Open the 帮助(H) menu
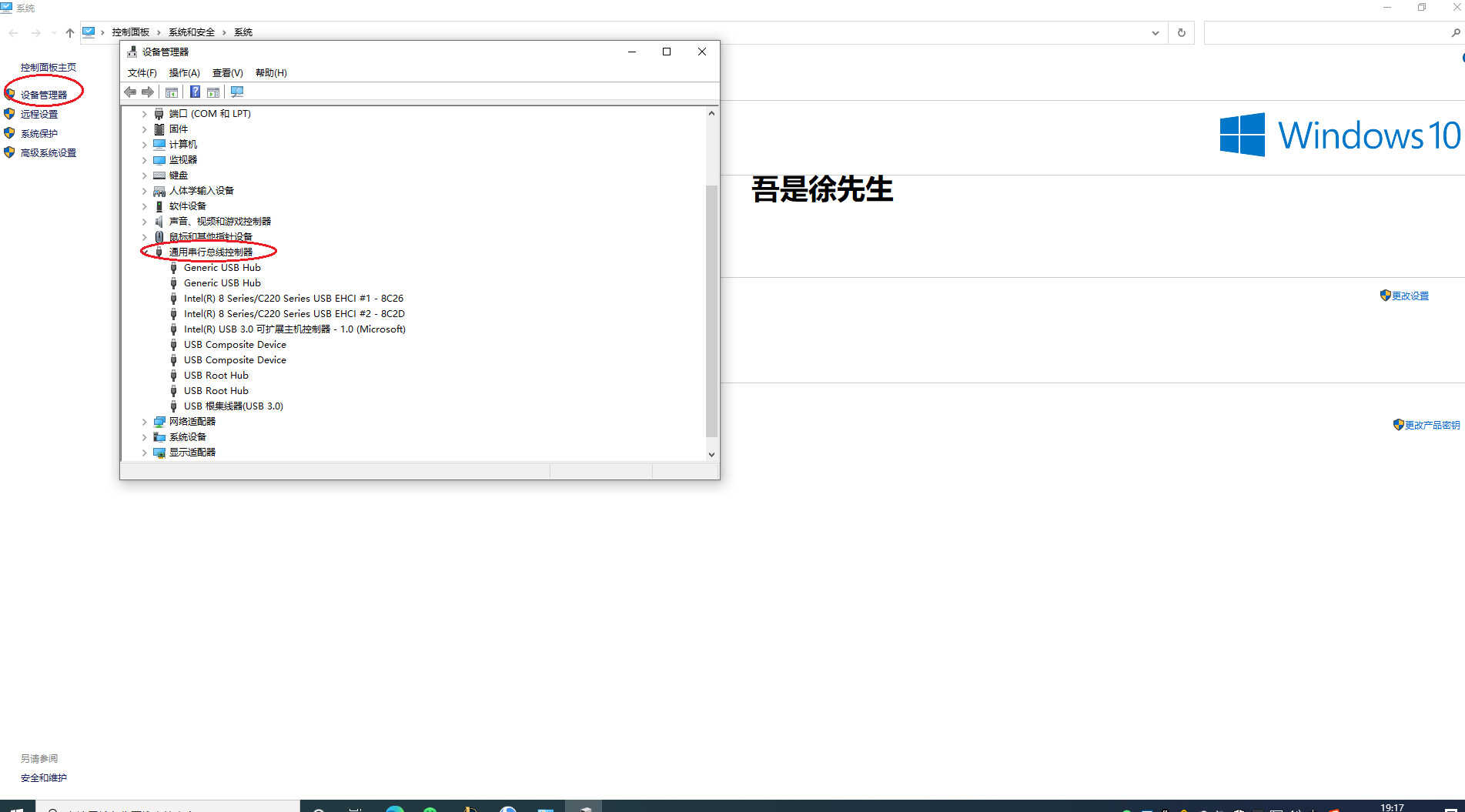The width and height of the screenshot is (1465, 812). coord(271,73)
